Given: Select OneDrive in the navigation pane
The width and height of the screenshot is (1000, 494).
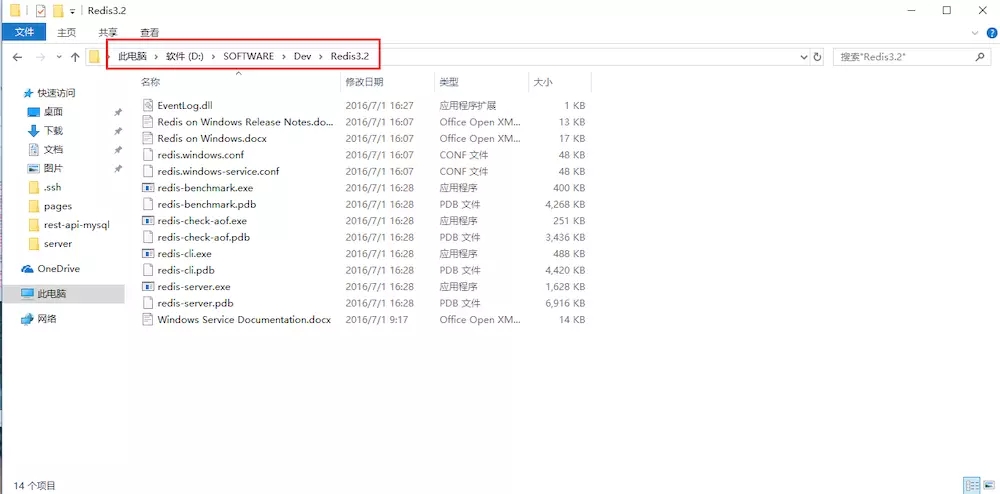Looking at the screenshot, I should pyautogui.click(x=58, y=269).
